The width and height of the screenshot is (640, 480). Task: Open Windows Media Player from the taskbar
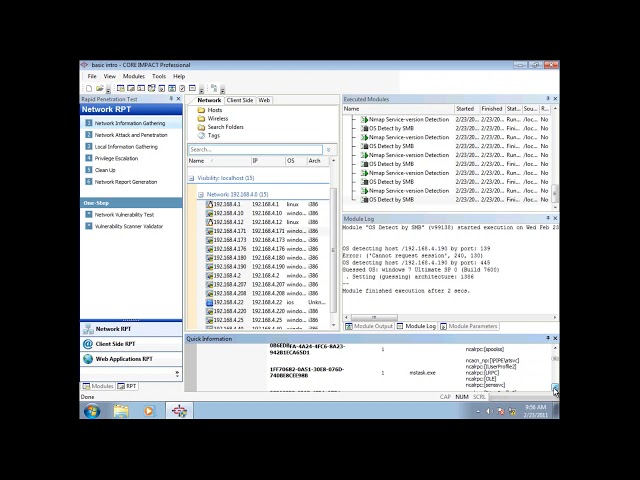[x=149, y=411]
